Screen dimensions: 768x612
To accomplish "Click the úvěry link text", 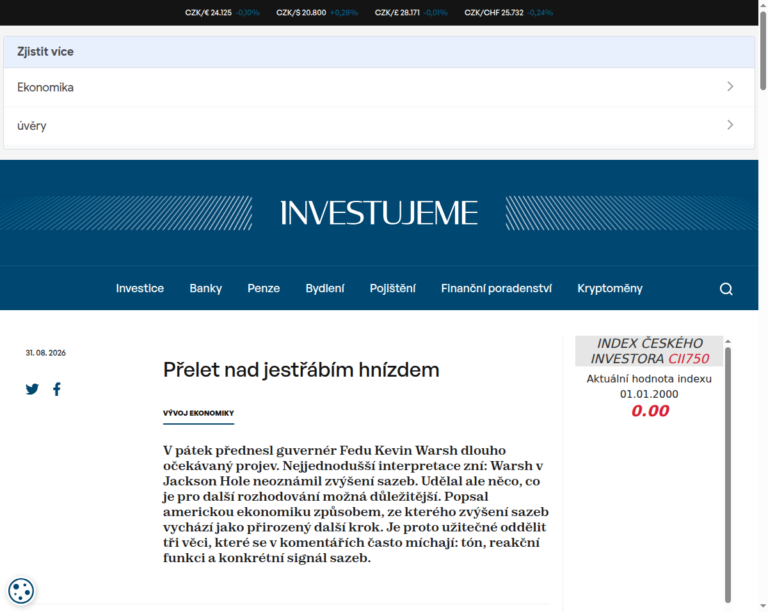I will (32, 126).
